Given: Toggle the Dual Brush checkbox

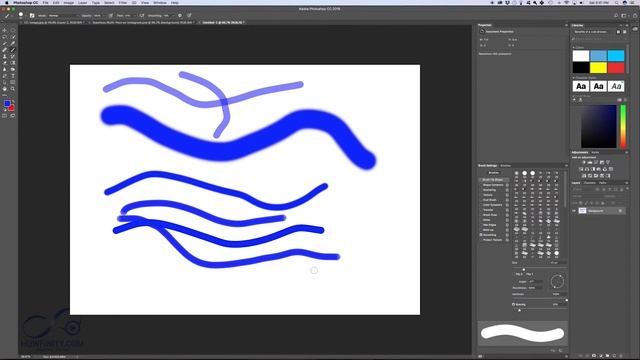Looking at the screenshot, I should pos(481,200).
